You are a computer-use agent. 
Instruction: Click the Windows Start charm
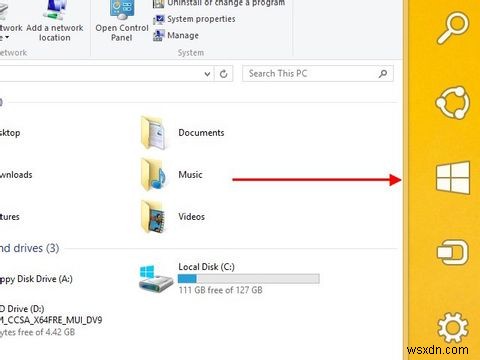[453, 178]
